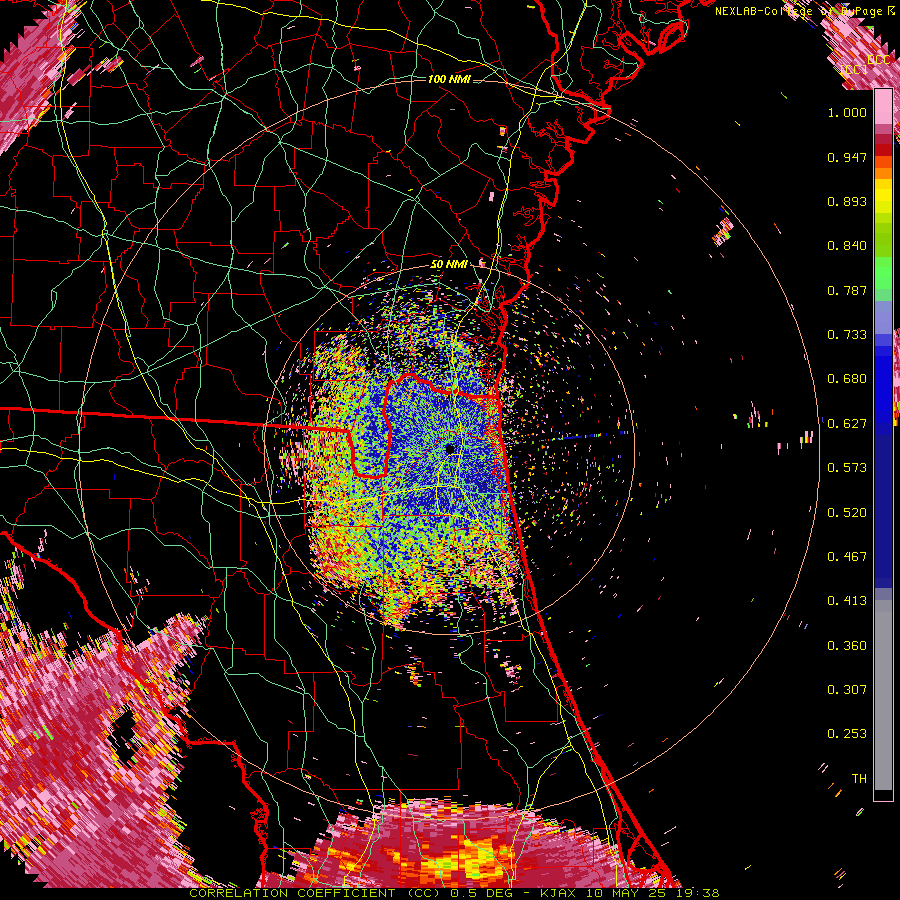The image size is (900, 900).
Task: Click the "[CC]" product label above the color bar
Action: point(854,69)
